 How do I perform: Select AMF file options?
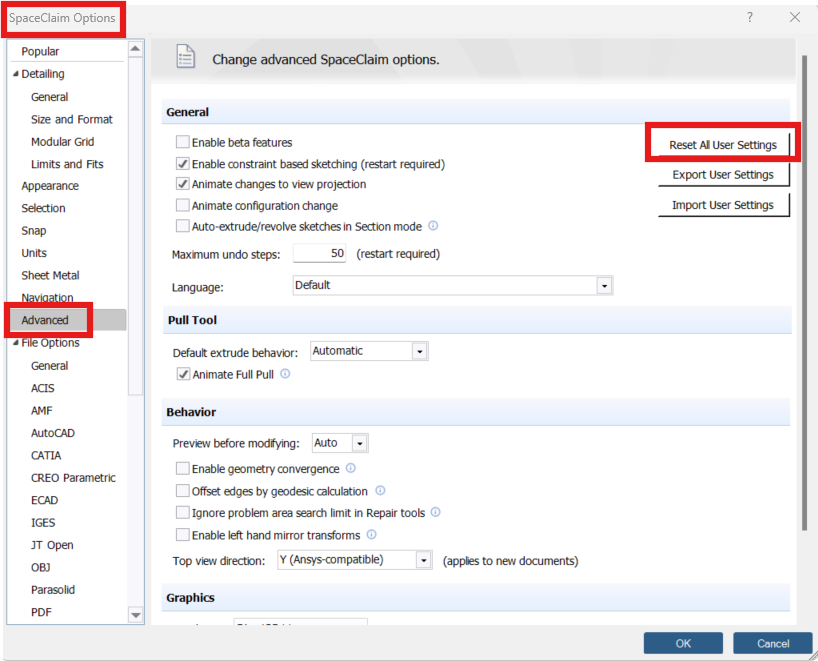click(x=42, y=411)
